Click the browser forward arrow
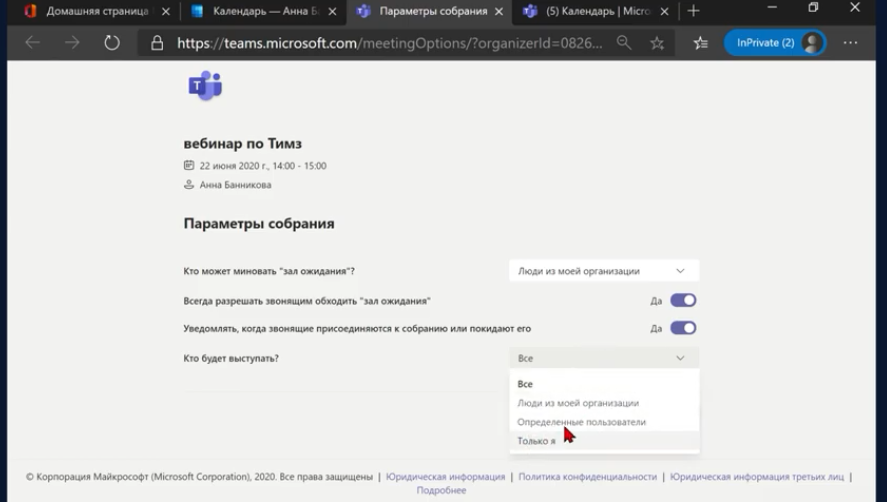The width and height of the screenshot is (887, 502). click(x=72, y=42)
